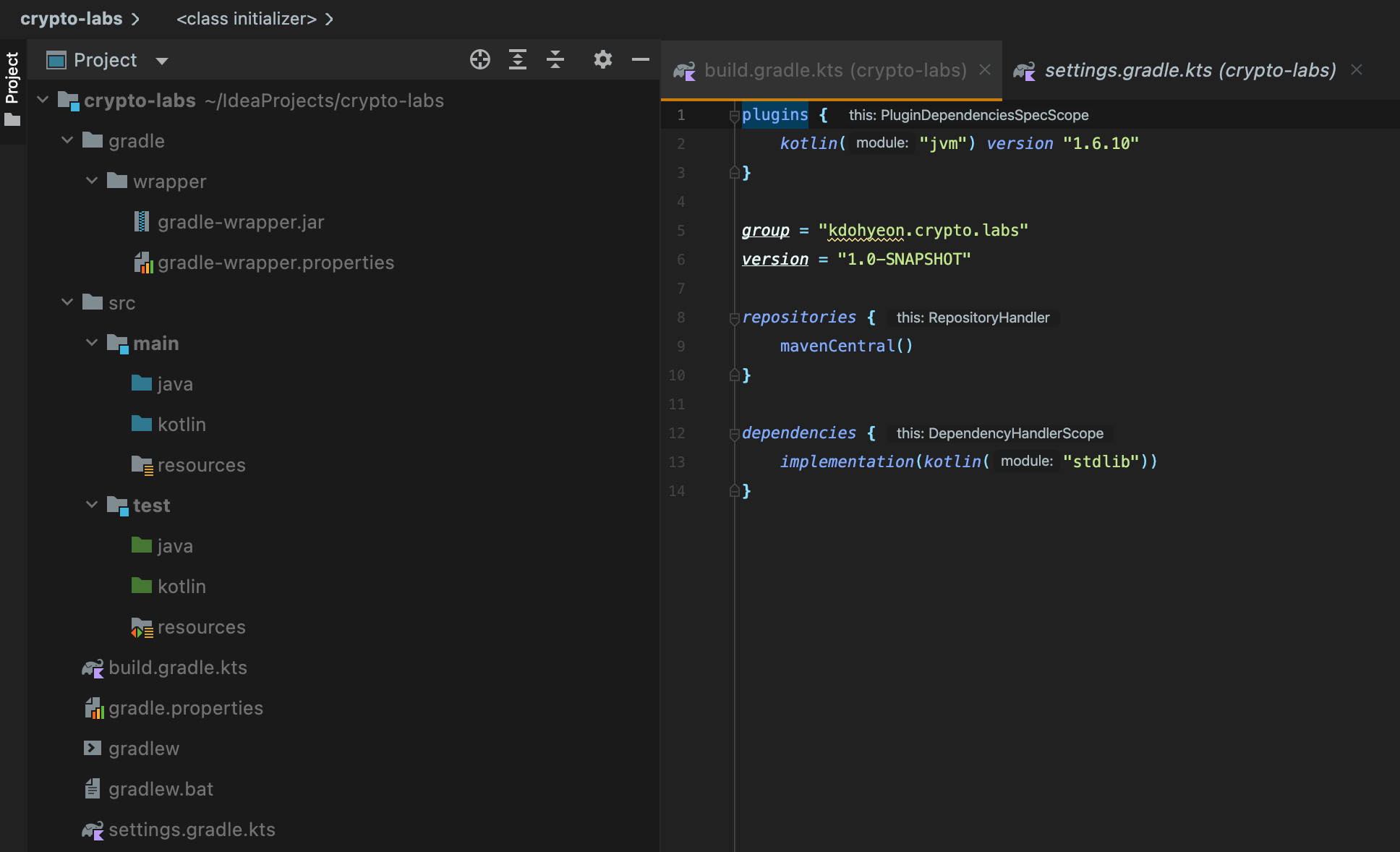Click the Expand All toolbar icon
Screen dimensions: 1400x852
click(518, 59)
